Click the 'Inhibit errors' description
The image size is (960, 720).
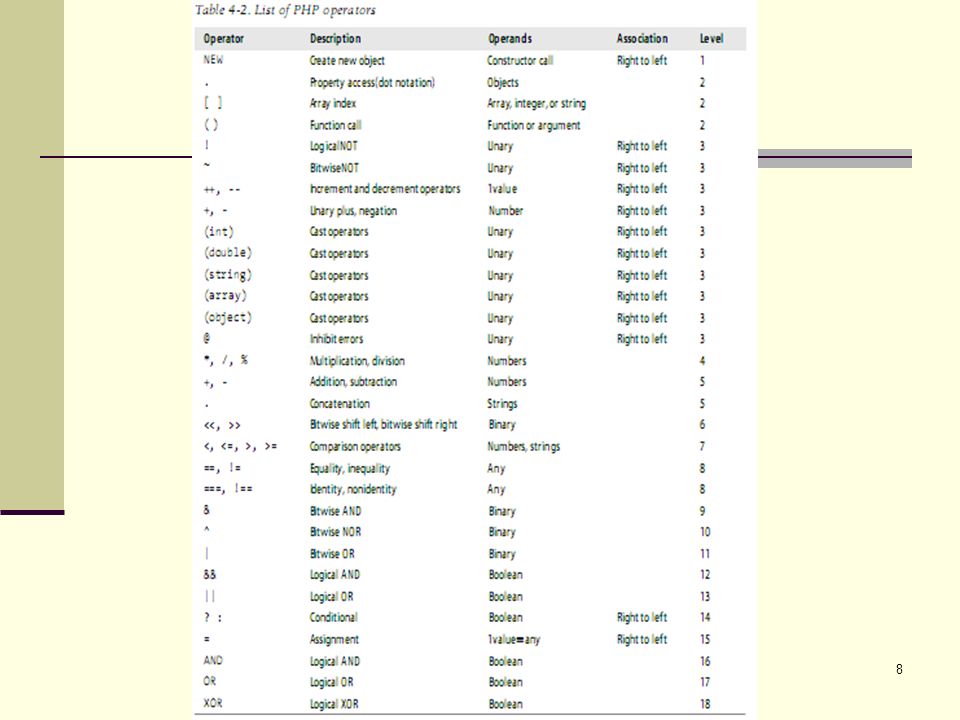click(x=336, y=339)
